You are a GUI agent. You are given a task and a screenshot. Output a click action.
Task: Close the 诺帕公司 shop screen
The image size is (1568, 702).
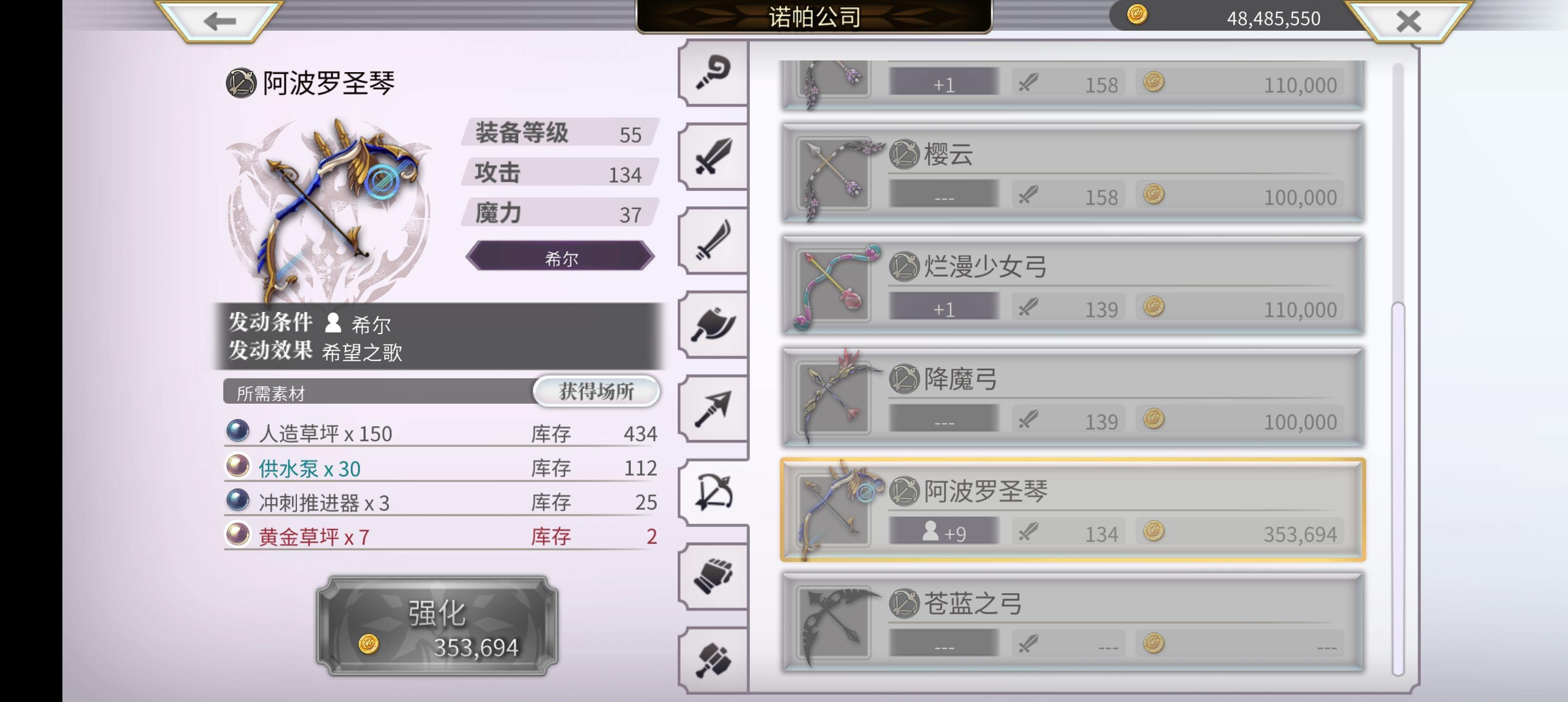click(x=1409, y=21)
